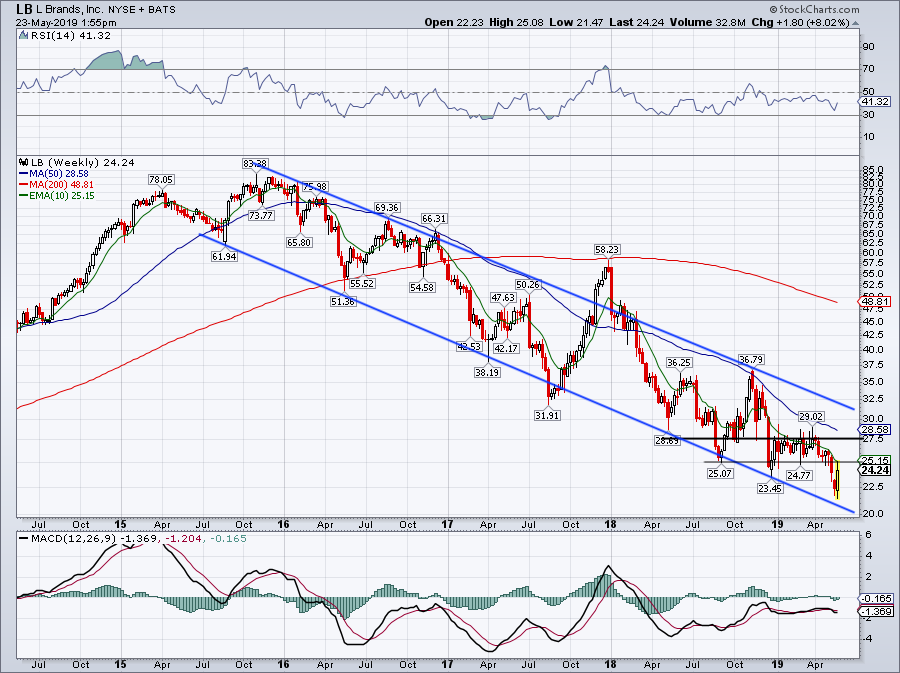Click the MA(200) 48.81 legend entry
Screen dimensions: 900x673
click(56, 185)
